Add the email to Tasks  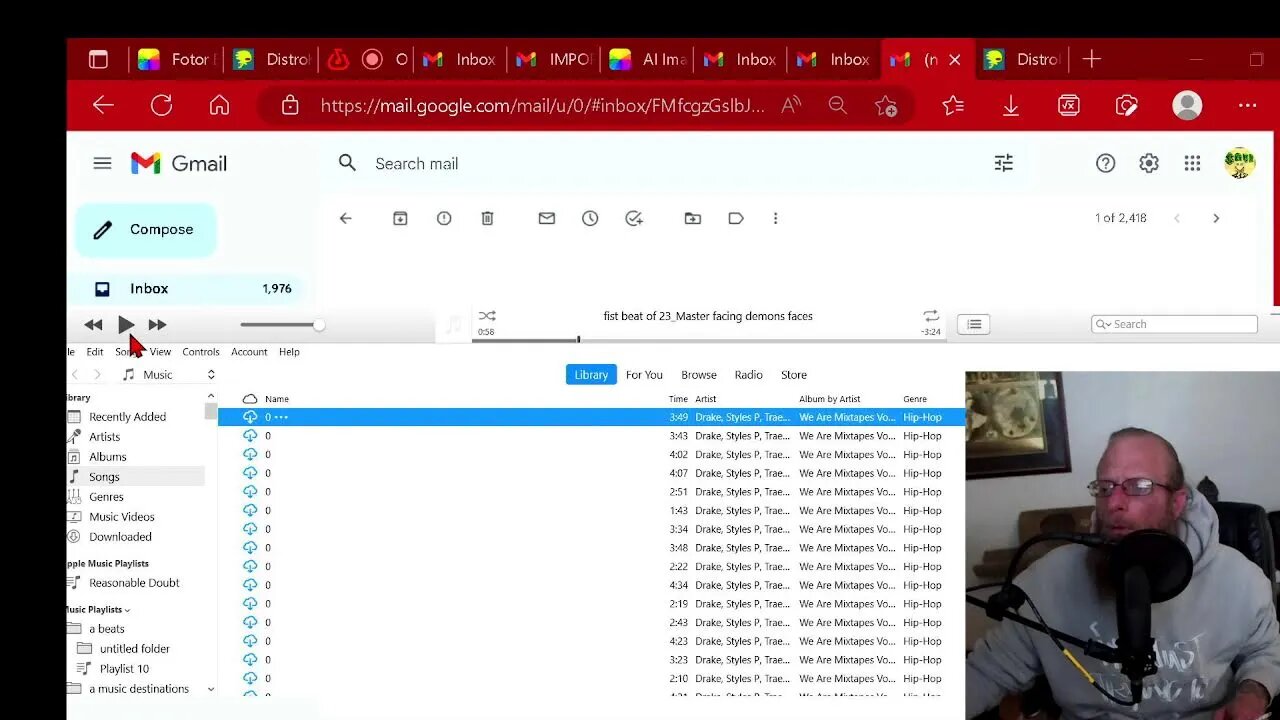(x=634, y=218)
